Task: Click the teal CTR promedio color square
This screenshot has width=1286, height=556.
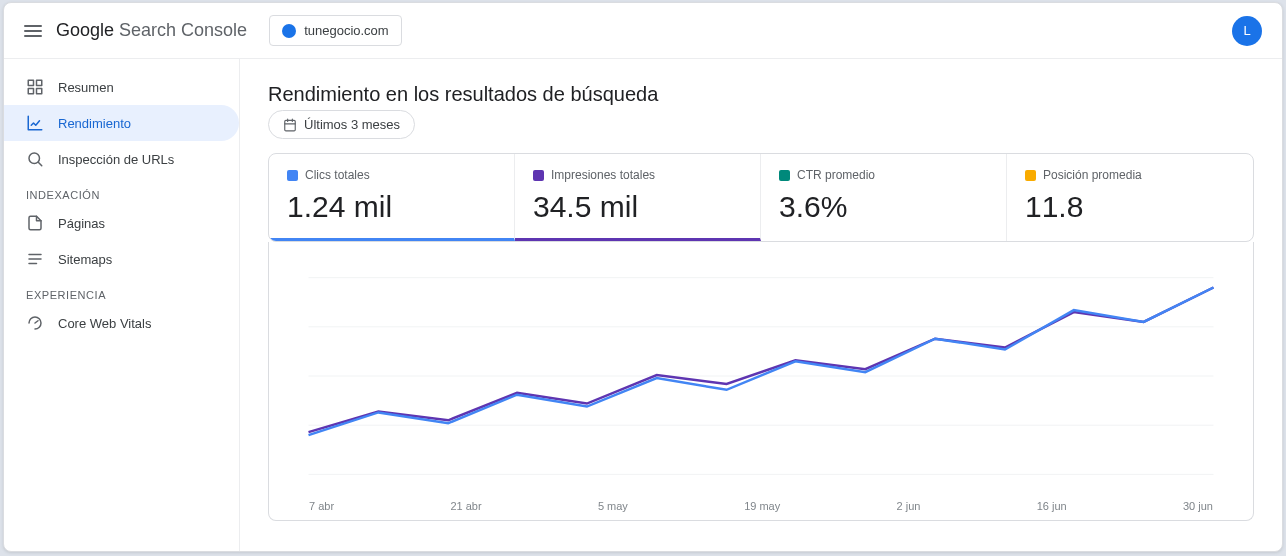Action: [x=784, y=175]
